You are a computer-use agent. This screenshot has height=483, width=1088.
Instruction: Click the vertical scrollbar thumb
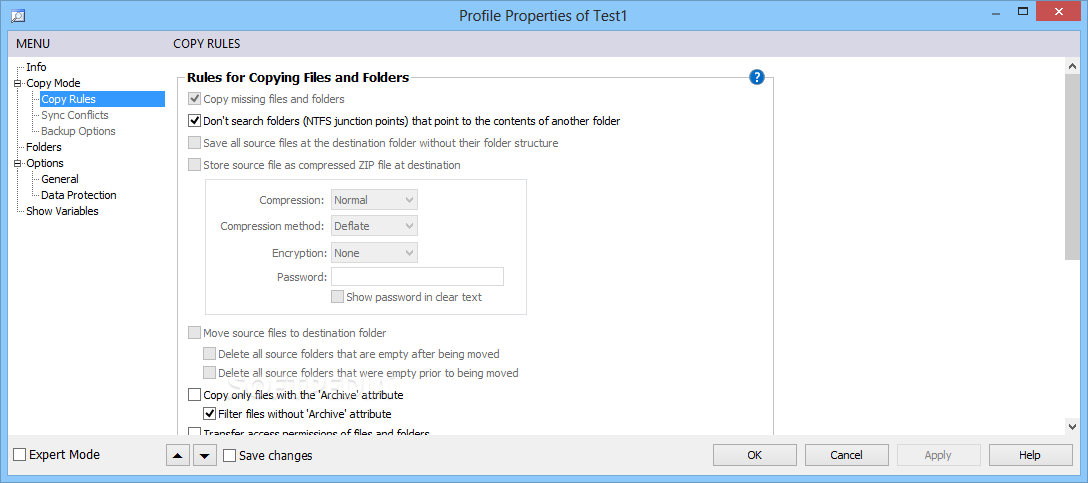pyautogui.click(x=1072, y=167)
